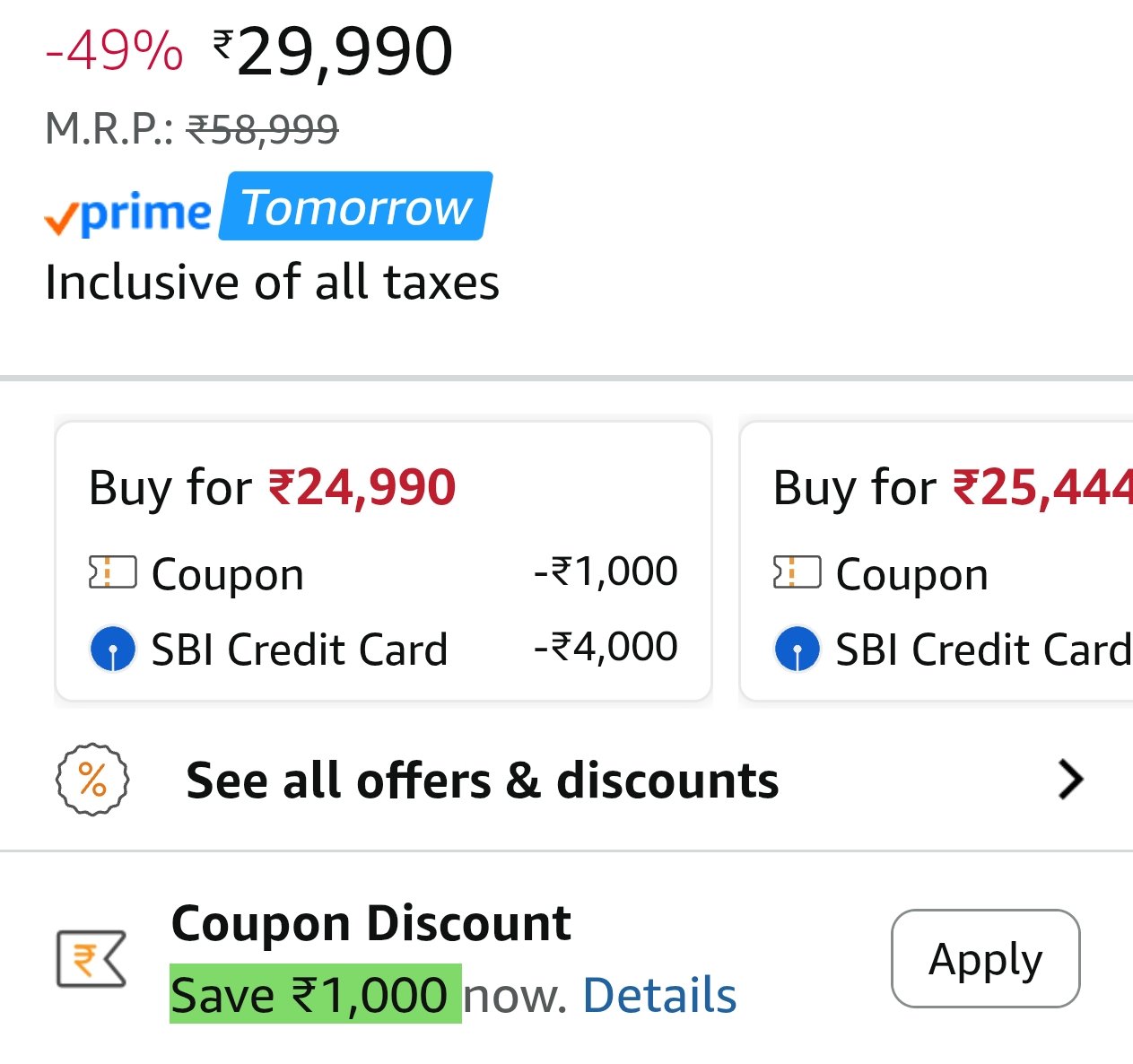Click SBI logo in second offer card
This screenshot has width=1133, height=1064.
pyautogui.click(x=797, y=649)
